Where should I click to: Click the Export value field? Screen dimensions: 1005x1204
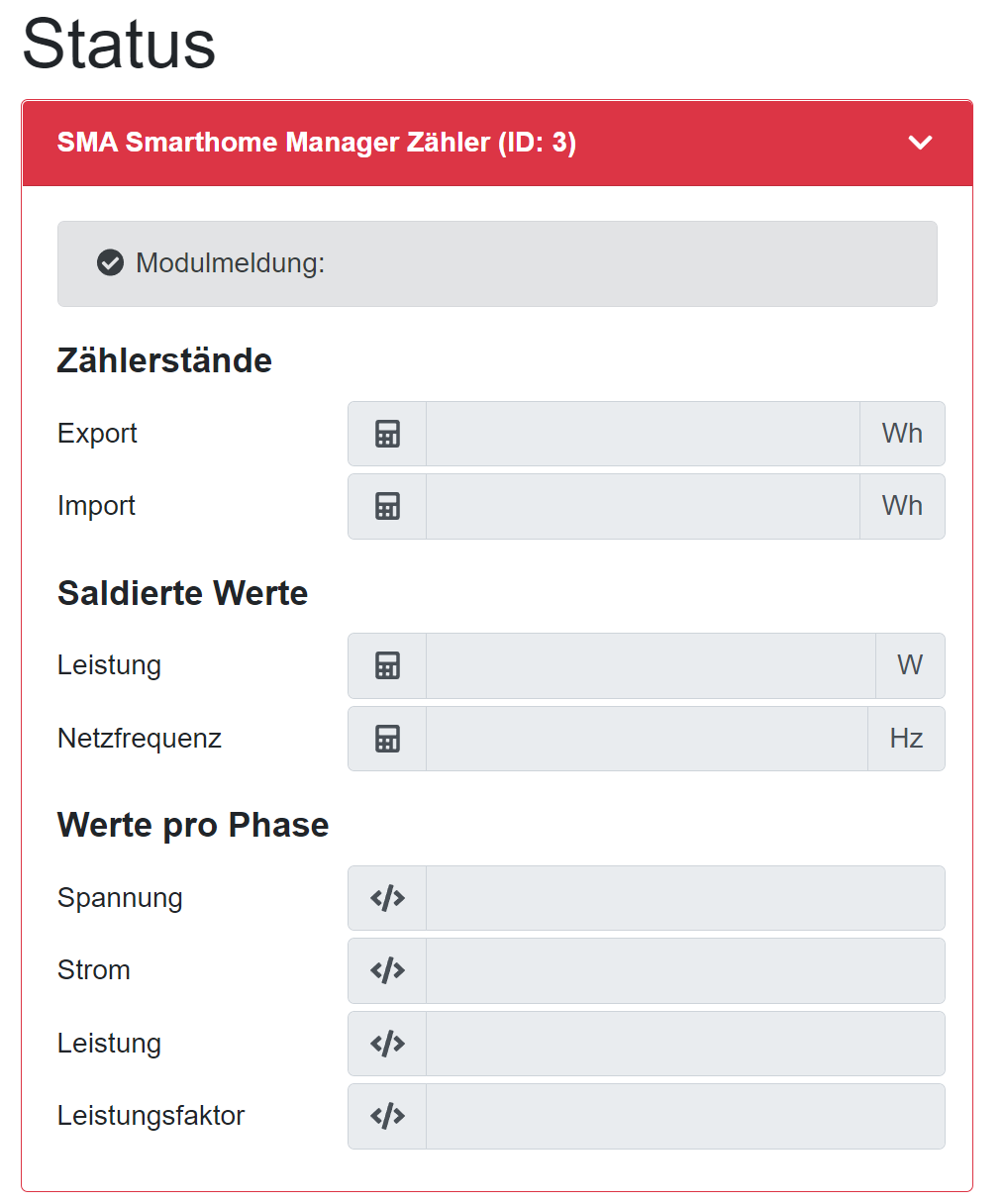click(642, 434)
